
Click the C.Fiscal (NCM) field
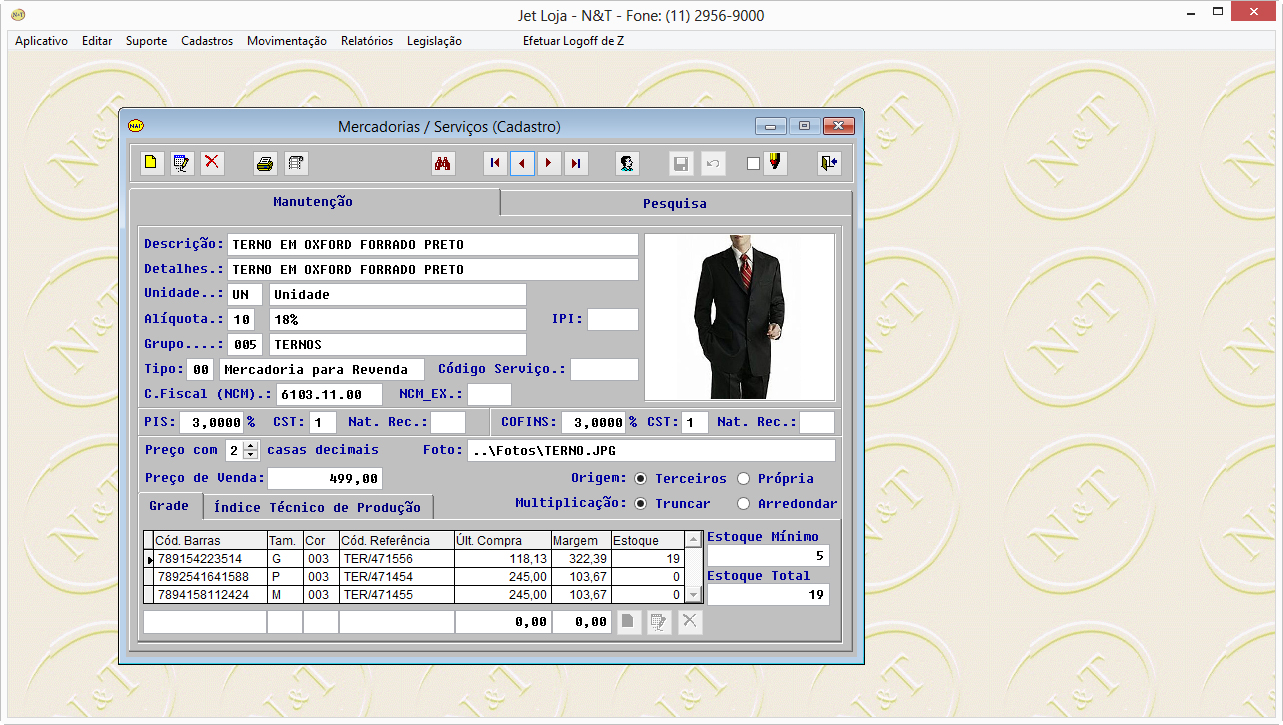(x=329, y=395)
